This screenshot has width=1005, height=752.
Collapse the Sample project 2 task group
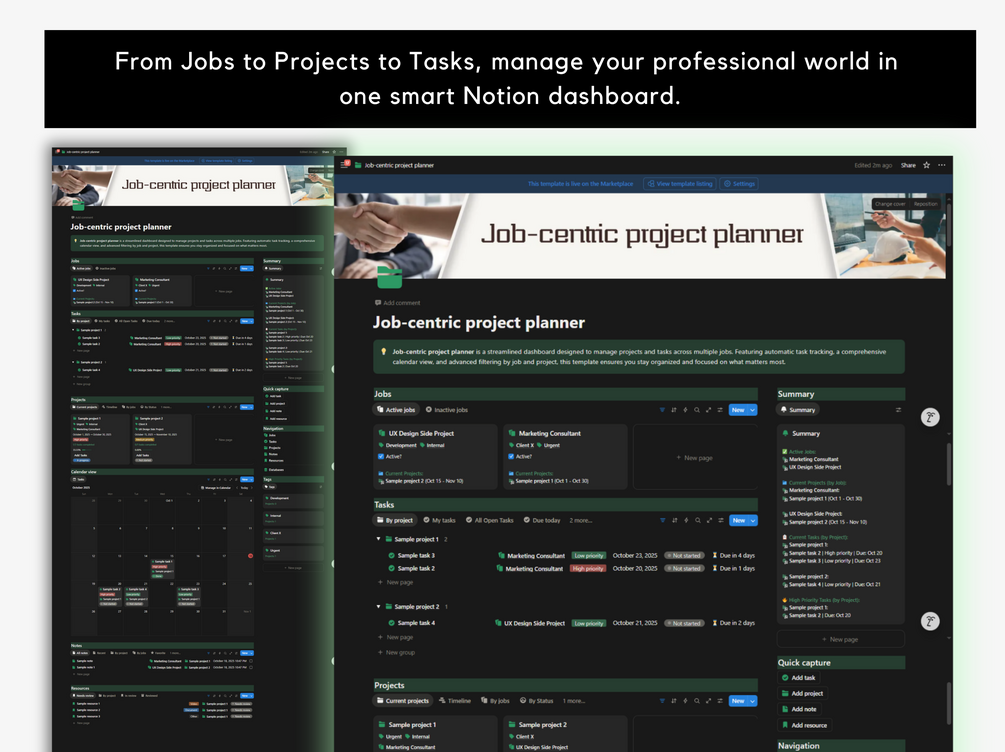[x=379, y=606]
